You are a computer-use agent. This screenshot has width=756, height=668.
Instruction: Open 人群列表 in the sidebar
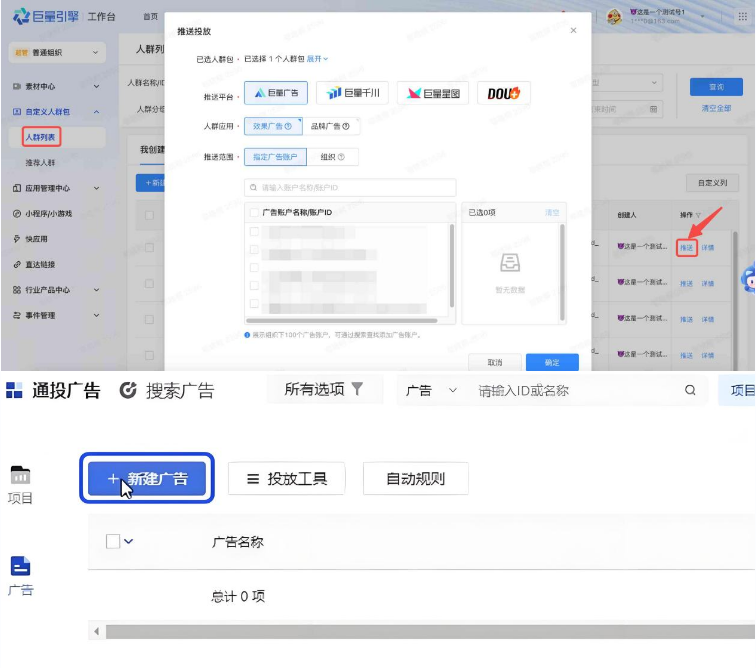[x=41, y=137]
